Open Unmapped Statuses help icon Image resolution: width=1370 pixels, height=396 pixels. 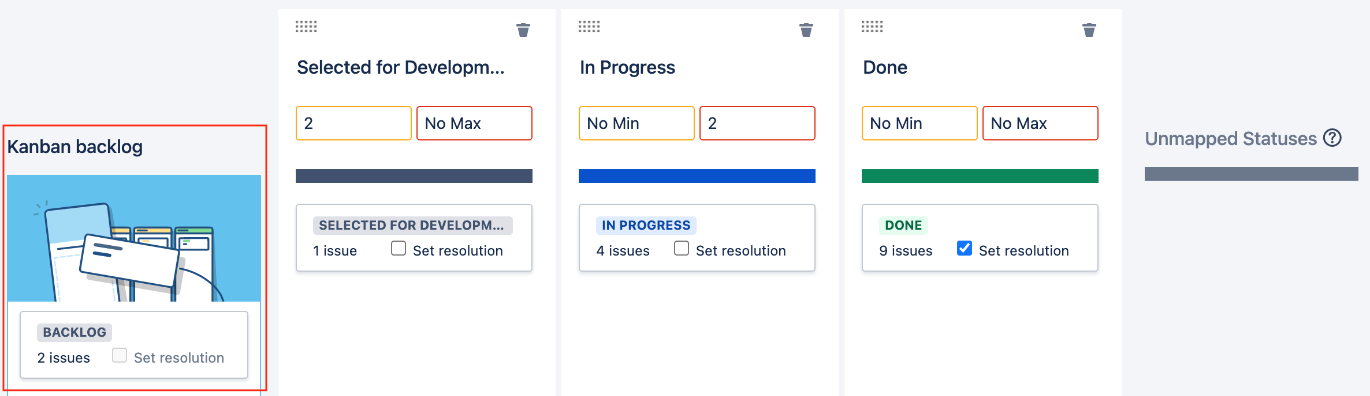pos(1332,138)
